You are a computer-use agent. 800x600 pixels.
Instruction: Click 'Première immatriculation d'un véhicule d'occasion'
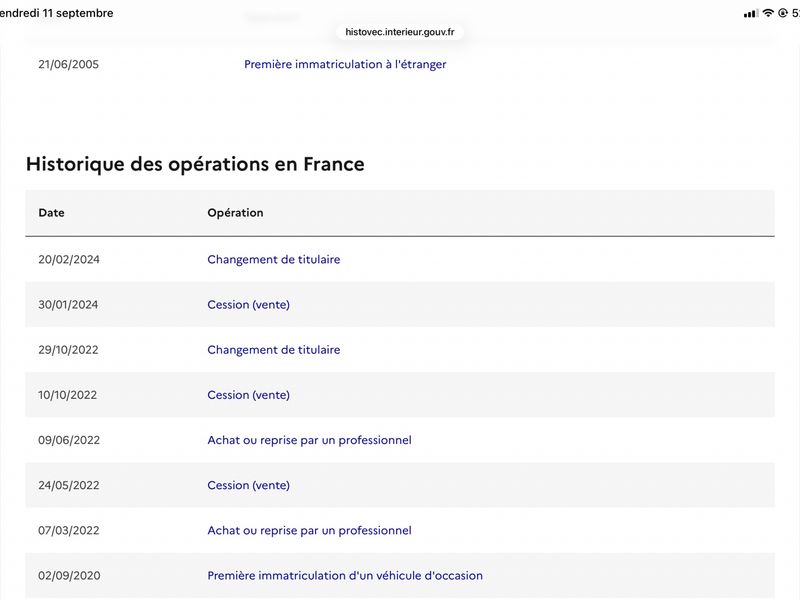point(345,576)
